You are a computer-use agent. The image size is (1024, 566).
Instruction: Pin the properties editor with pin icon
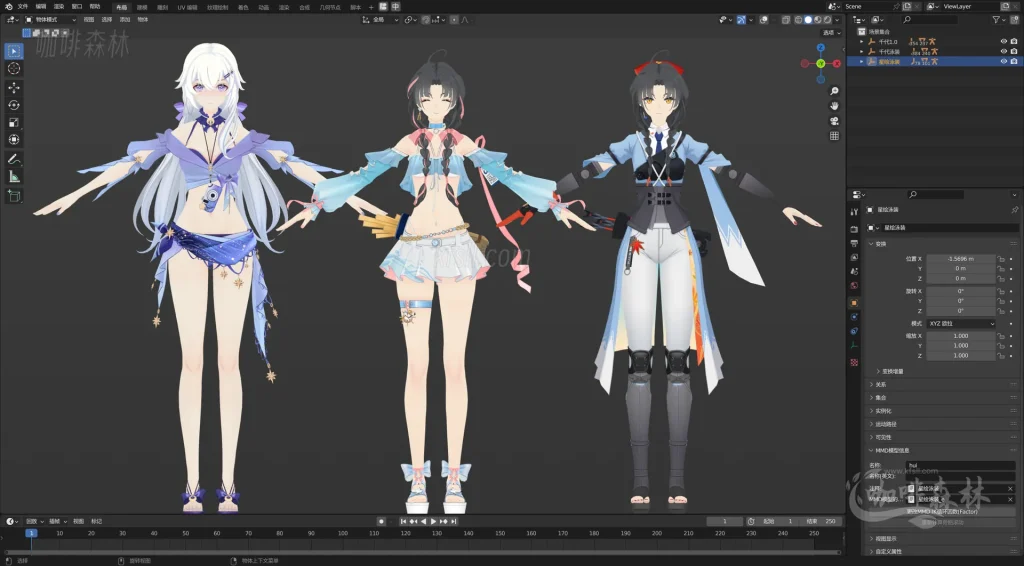1014,210
